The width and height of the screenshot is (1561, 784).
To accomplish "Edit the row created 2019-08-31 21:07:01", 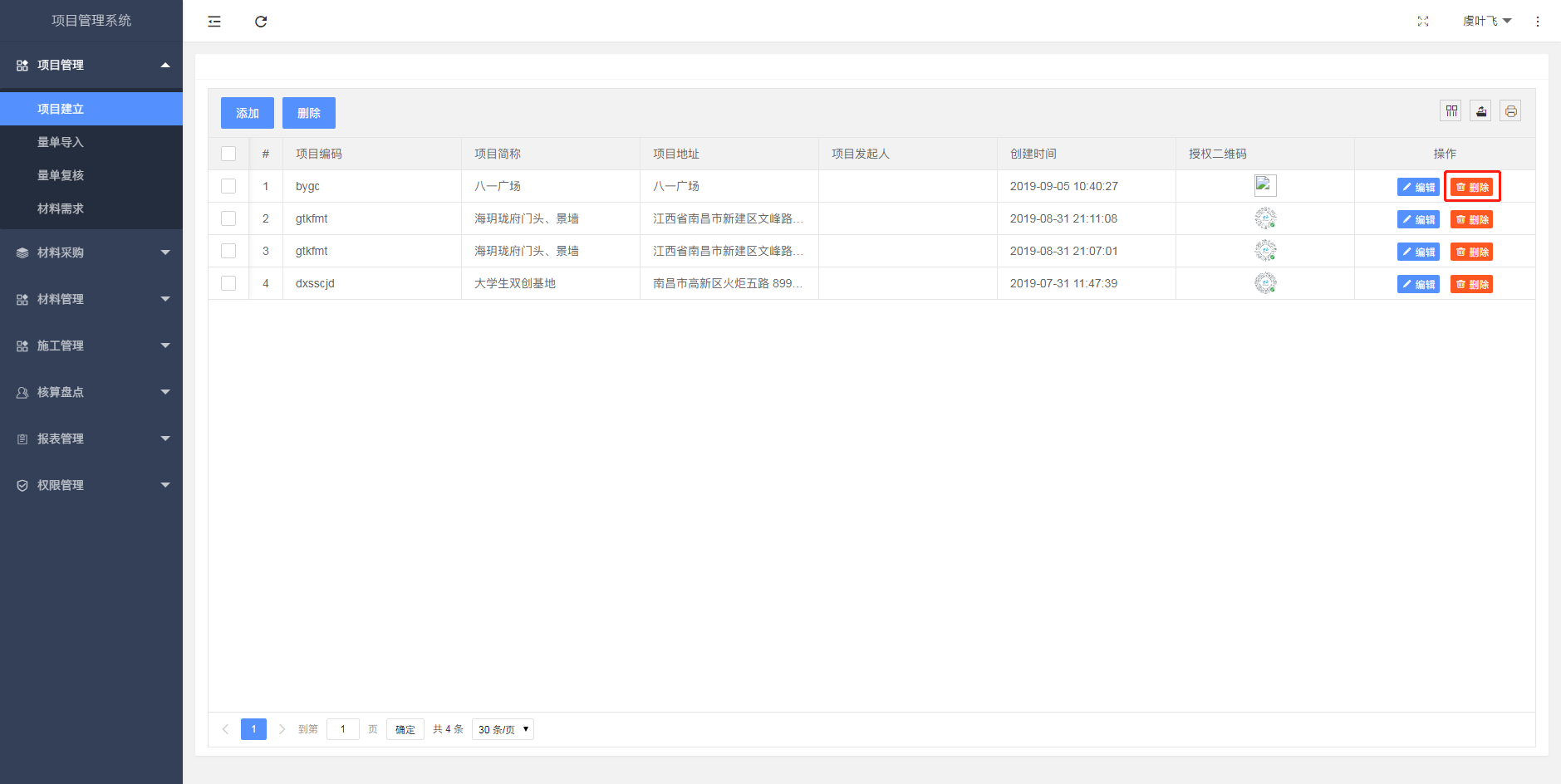I will [1418, 252].
